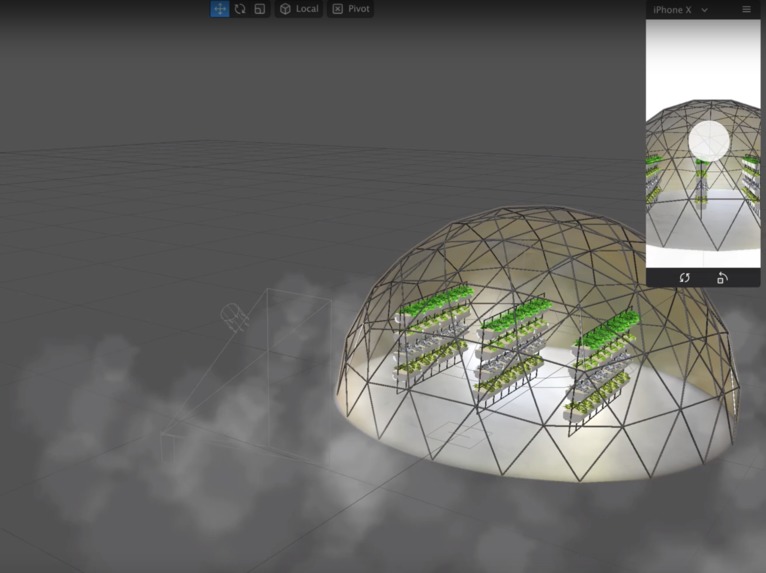Select the Scale tool in the toolbar
Screen dimensions: 766x573
[x=259, y=9]
